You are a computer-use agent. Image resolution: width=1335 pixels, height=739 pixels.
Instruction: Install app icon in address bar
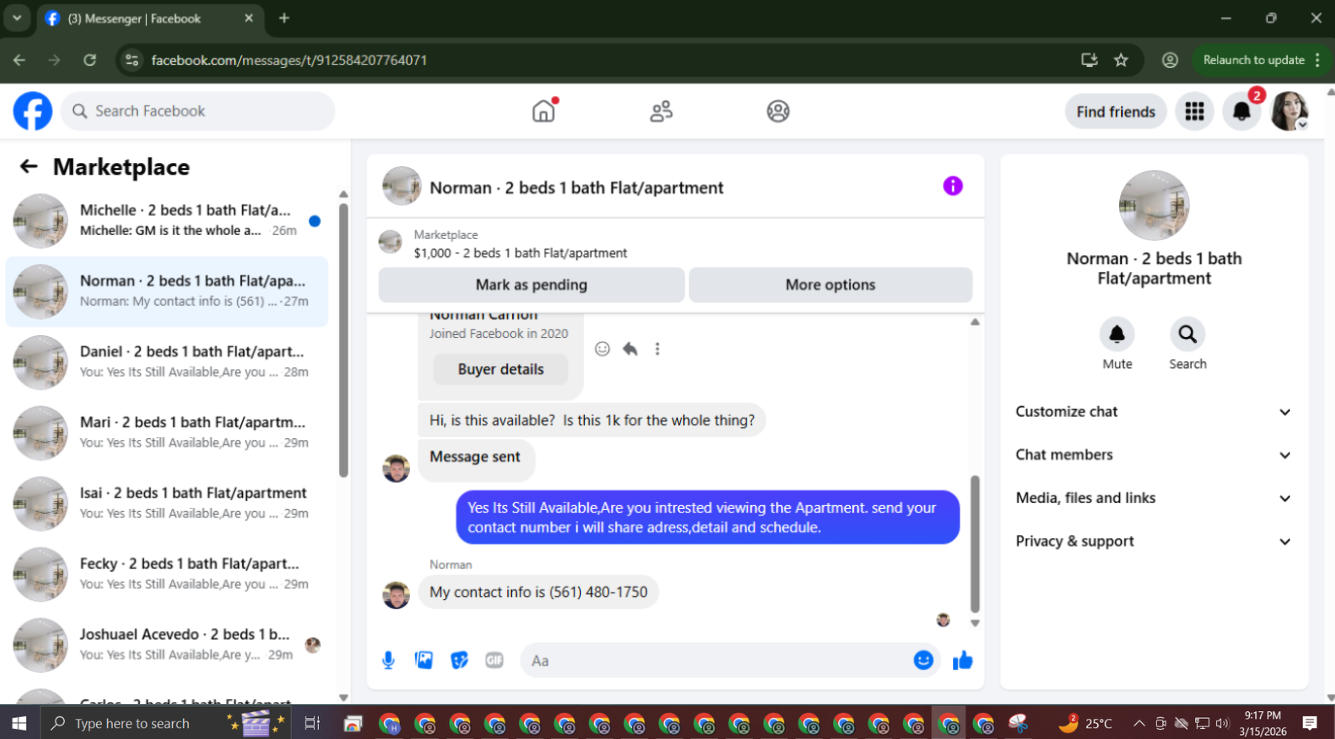1089,60
